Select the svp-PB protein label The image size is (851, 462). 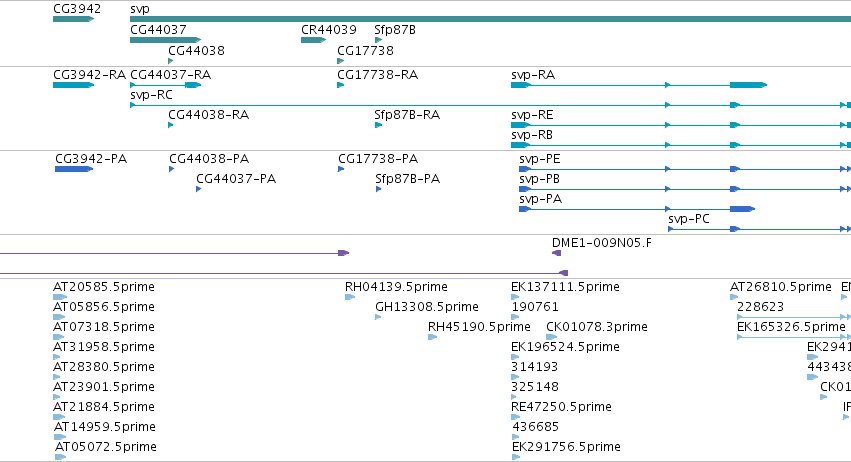pyautogui.click(x=539, y=179)
